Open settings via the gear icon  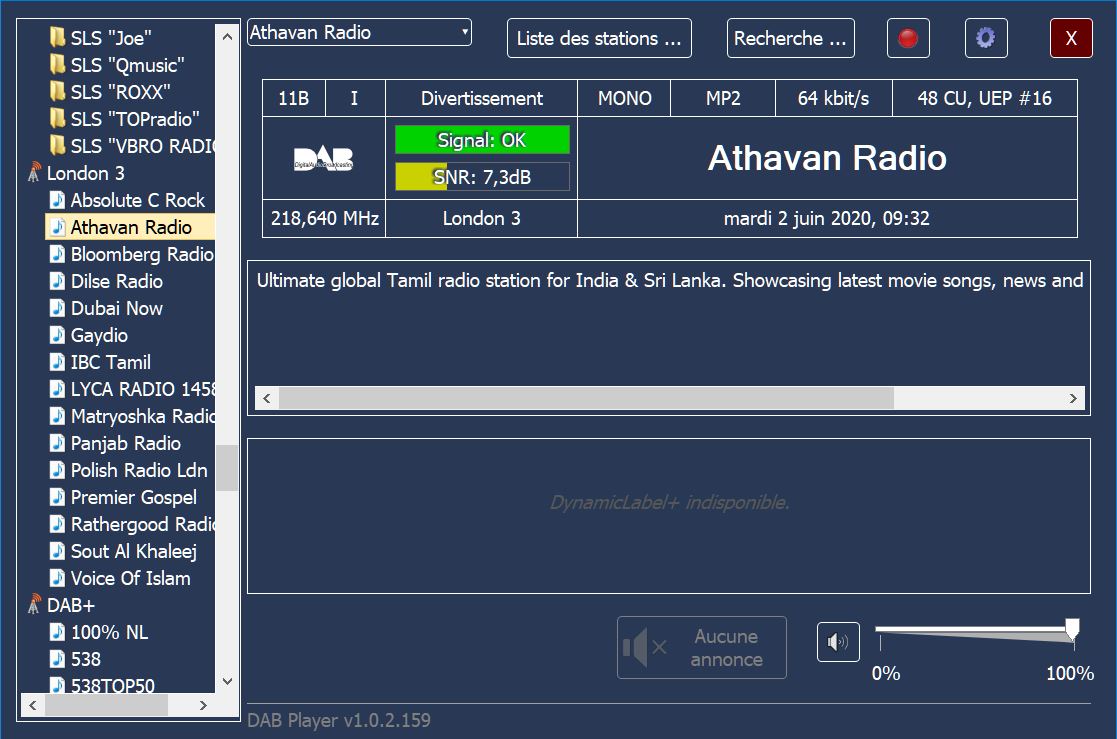pyautogui.click(x=986, y=38)
